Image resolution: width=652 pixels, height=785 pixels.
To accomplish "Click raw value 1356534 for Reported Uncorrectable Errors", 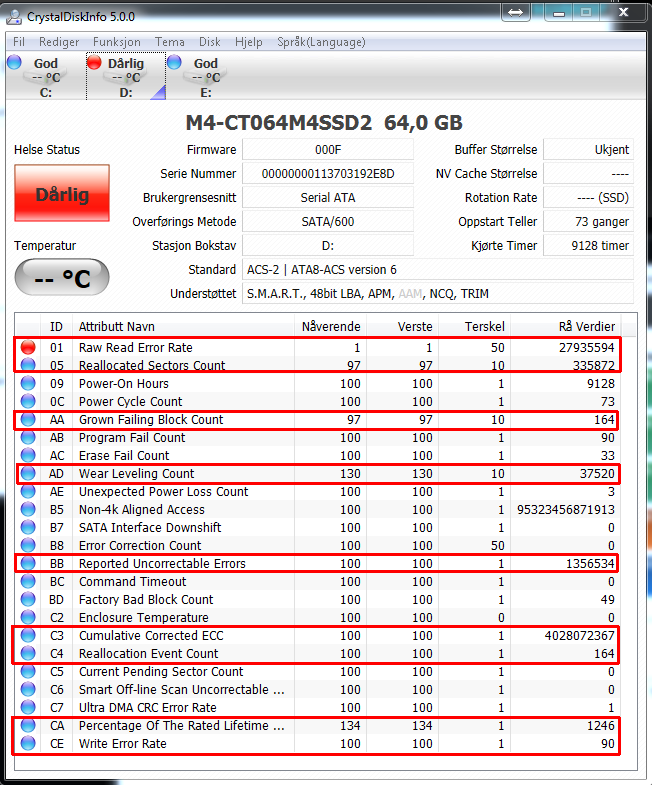I will [x=590, y=564].
